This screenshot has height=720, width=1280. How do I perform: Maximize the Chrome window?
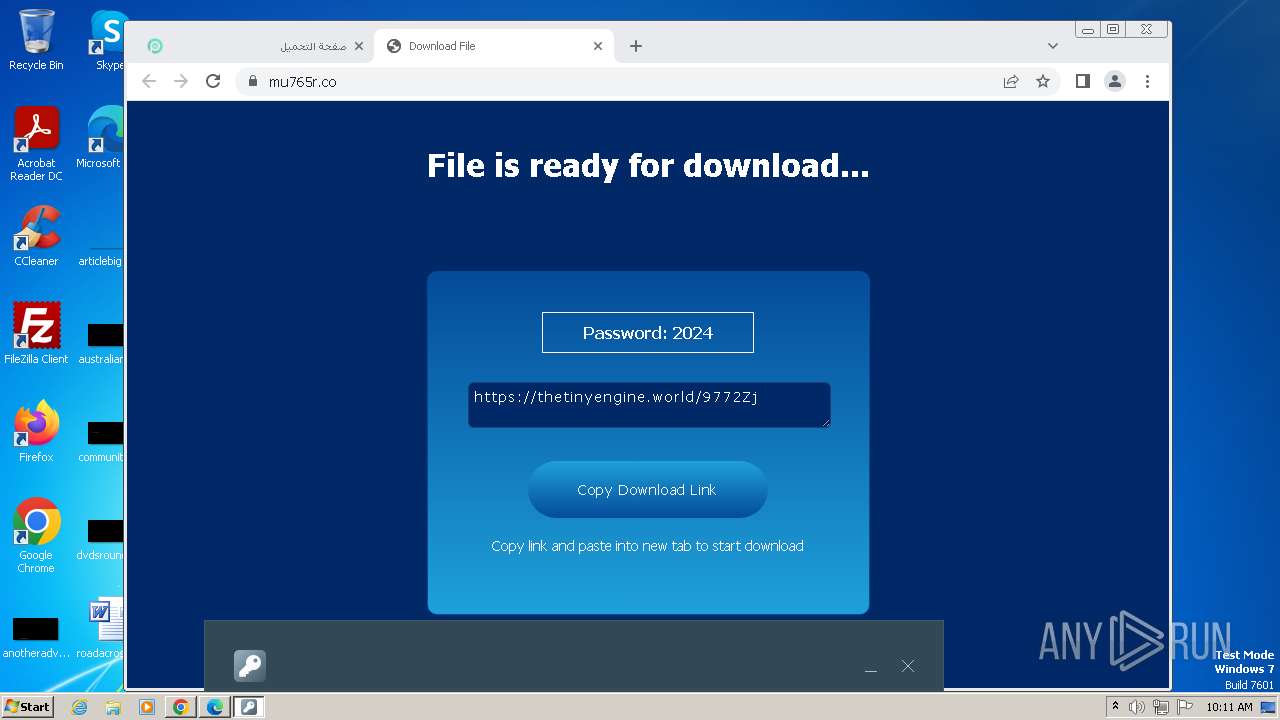[x=1113, y=29]
